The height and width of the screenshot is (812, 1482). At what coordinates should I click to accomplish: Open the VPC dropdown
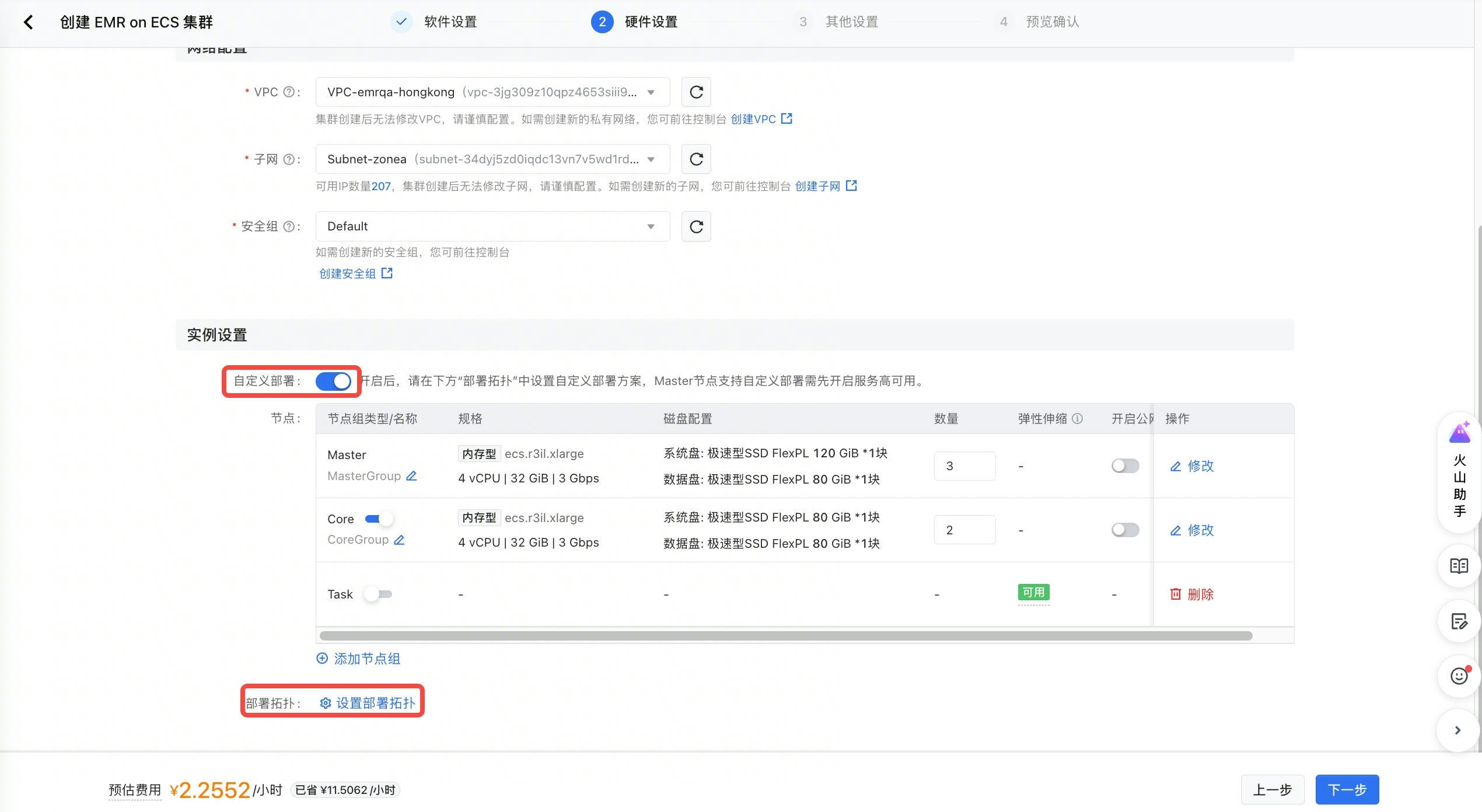492,92
